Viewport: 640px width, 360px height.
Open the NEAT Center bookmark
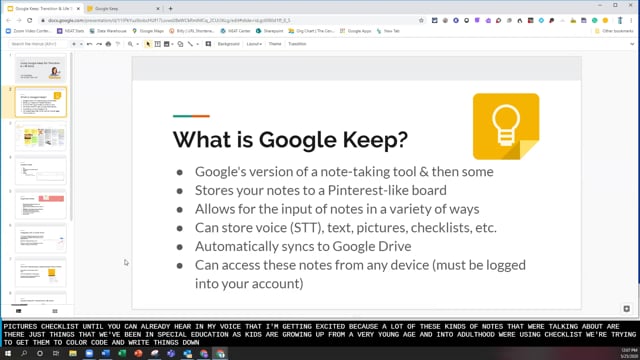pos(236,31)
